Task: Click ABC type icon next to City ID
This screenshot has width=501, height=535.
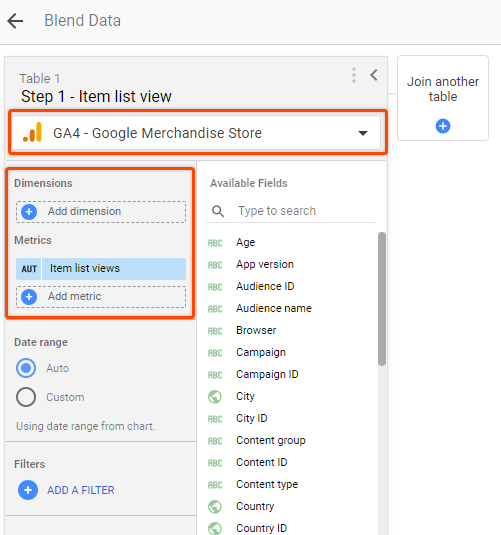Action: [x=215, y=419]
